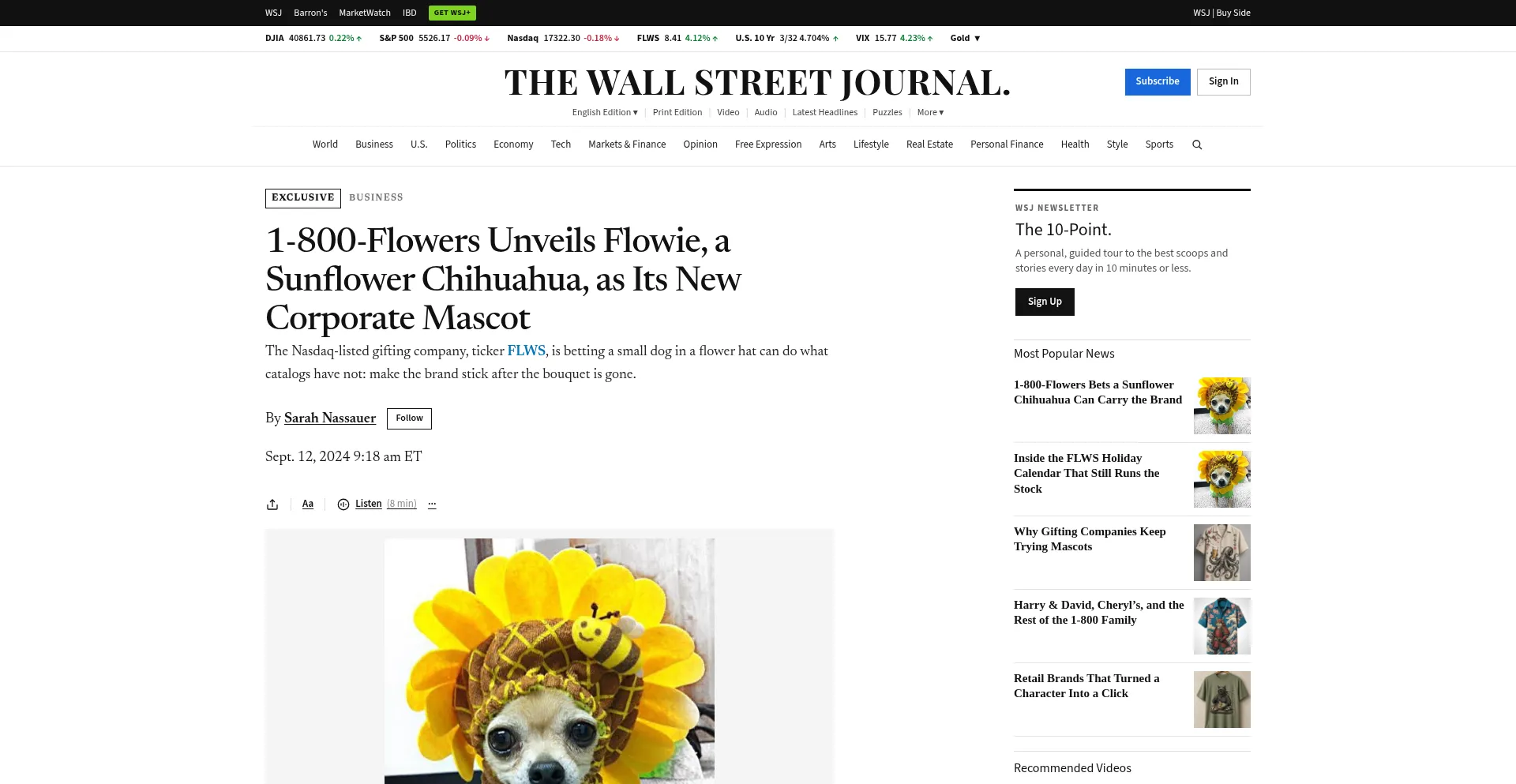Screen dimensions: 1516x784
Task: Open the three-dot more options icon
Action: [x=432, y=504]
